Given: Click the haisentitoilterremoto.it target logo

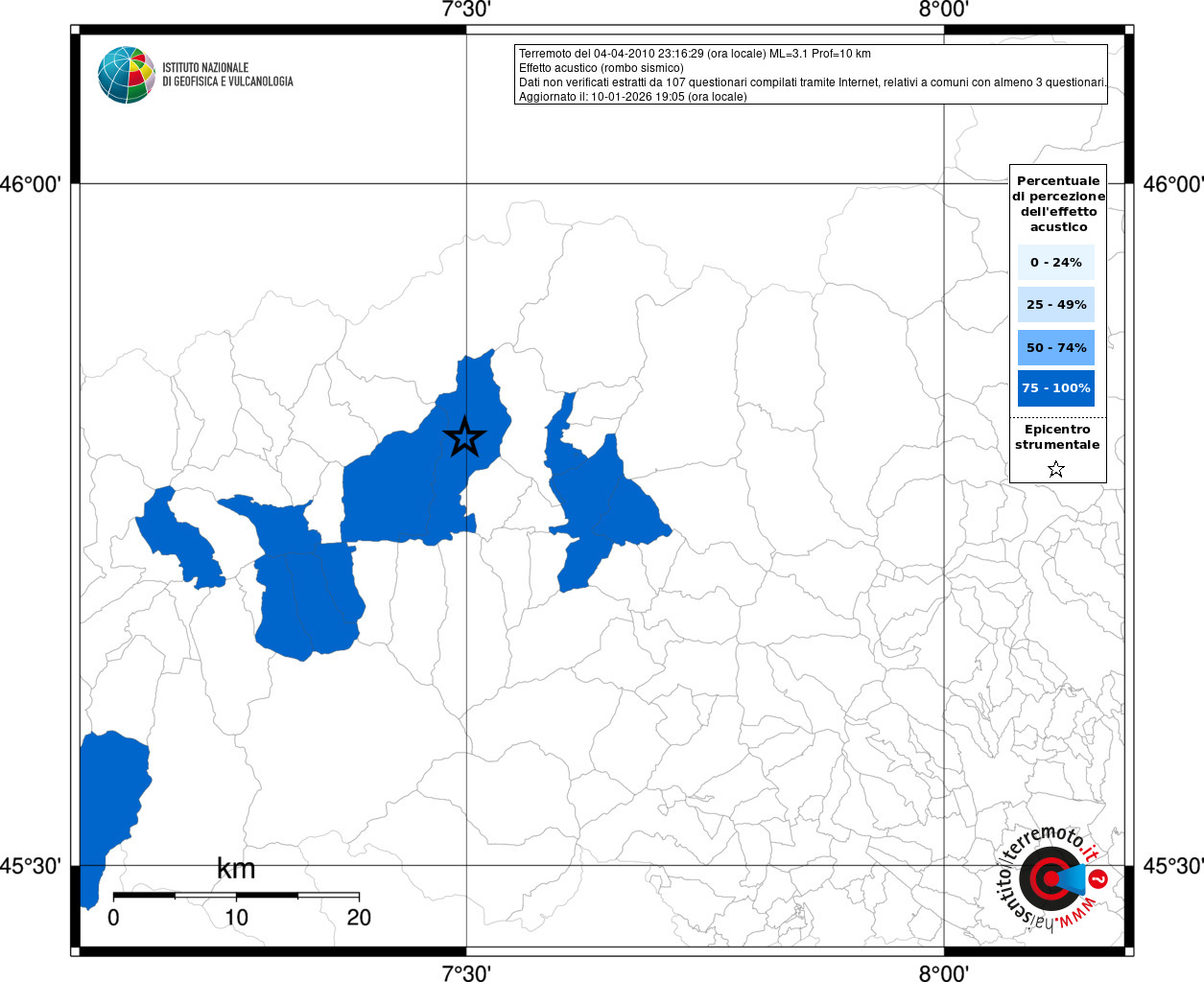Looking at the screenshot, I should 1052,878.
